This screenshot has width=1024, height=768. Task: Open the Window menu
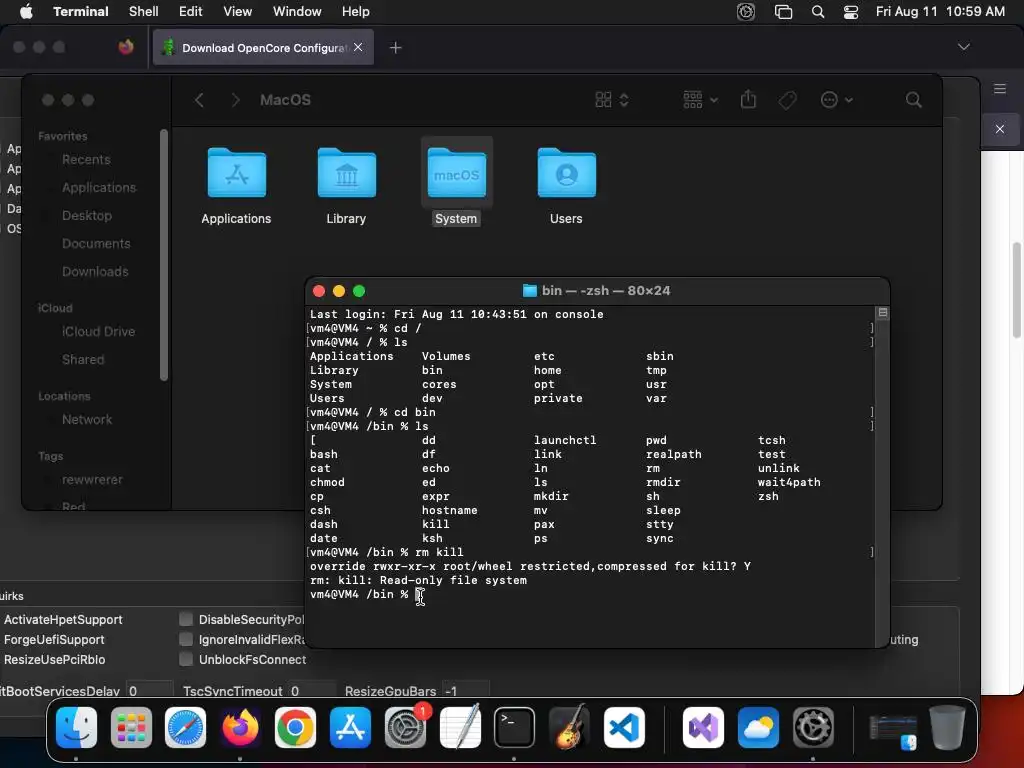point(297,11)
